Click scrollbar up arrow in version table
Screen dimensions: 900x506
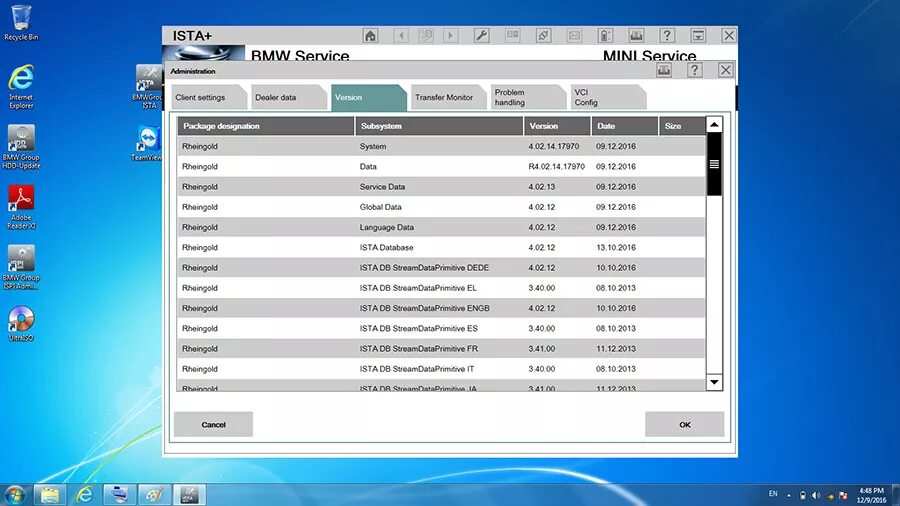(x=714, y=124)
